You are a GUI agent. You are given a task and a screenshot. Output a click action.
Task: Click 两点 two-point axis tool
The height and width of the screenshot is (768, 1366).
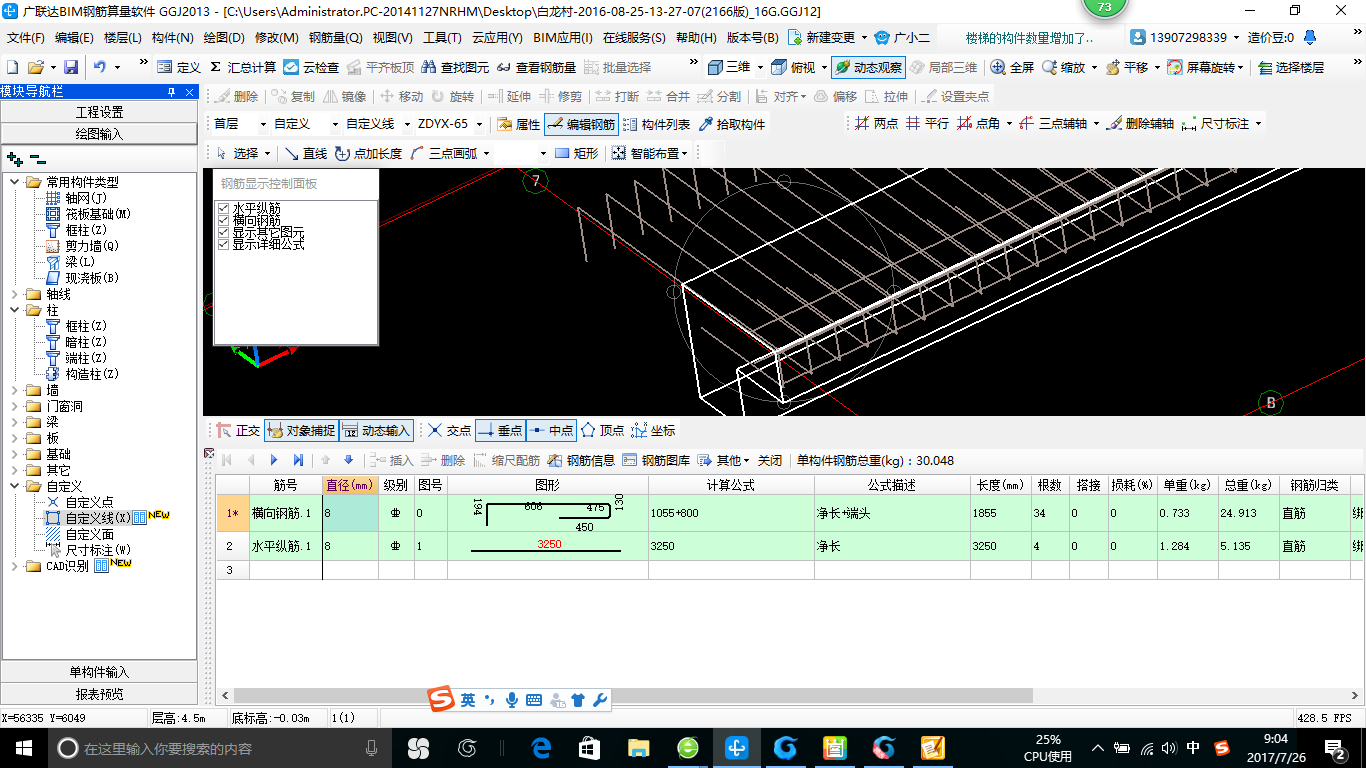[877, 124]
